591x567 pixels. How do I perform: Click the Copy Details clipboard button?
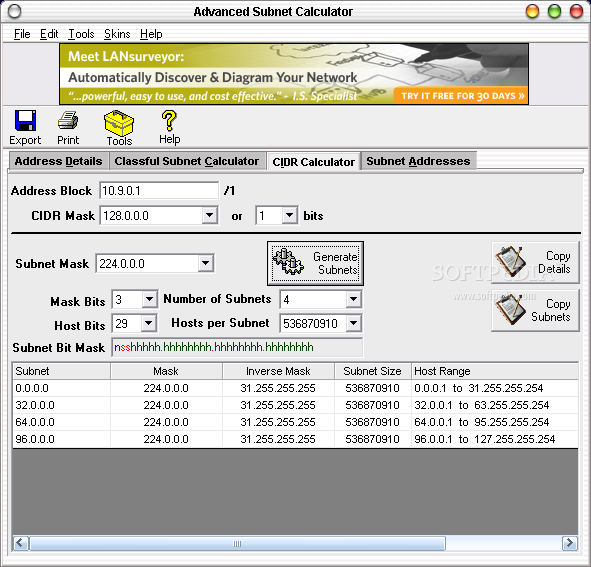[x=535, y=262]
